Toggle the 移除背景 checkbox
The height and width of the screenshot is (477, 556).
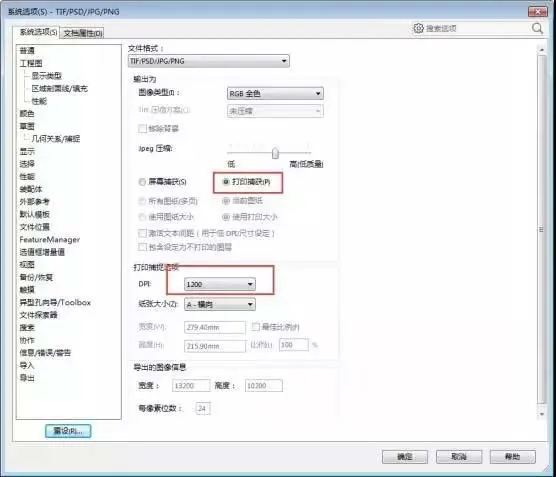pyautogui.click(x=142, y=128)
